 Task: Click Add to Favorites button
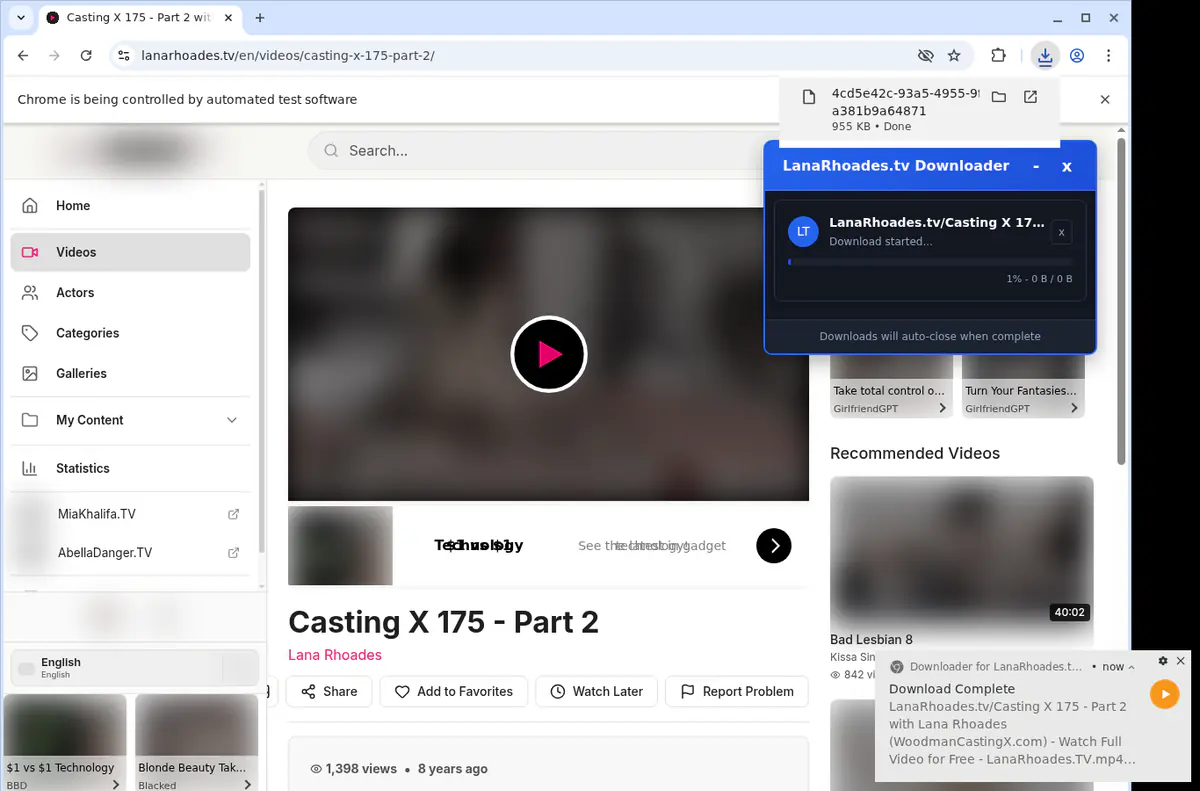453,691
